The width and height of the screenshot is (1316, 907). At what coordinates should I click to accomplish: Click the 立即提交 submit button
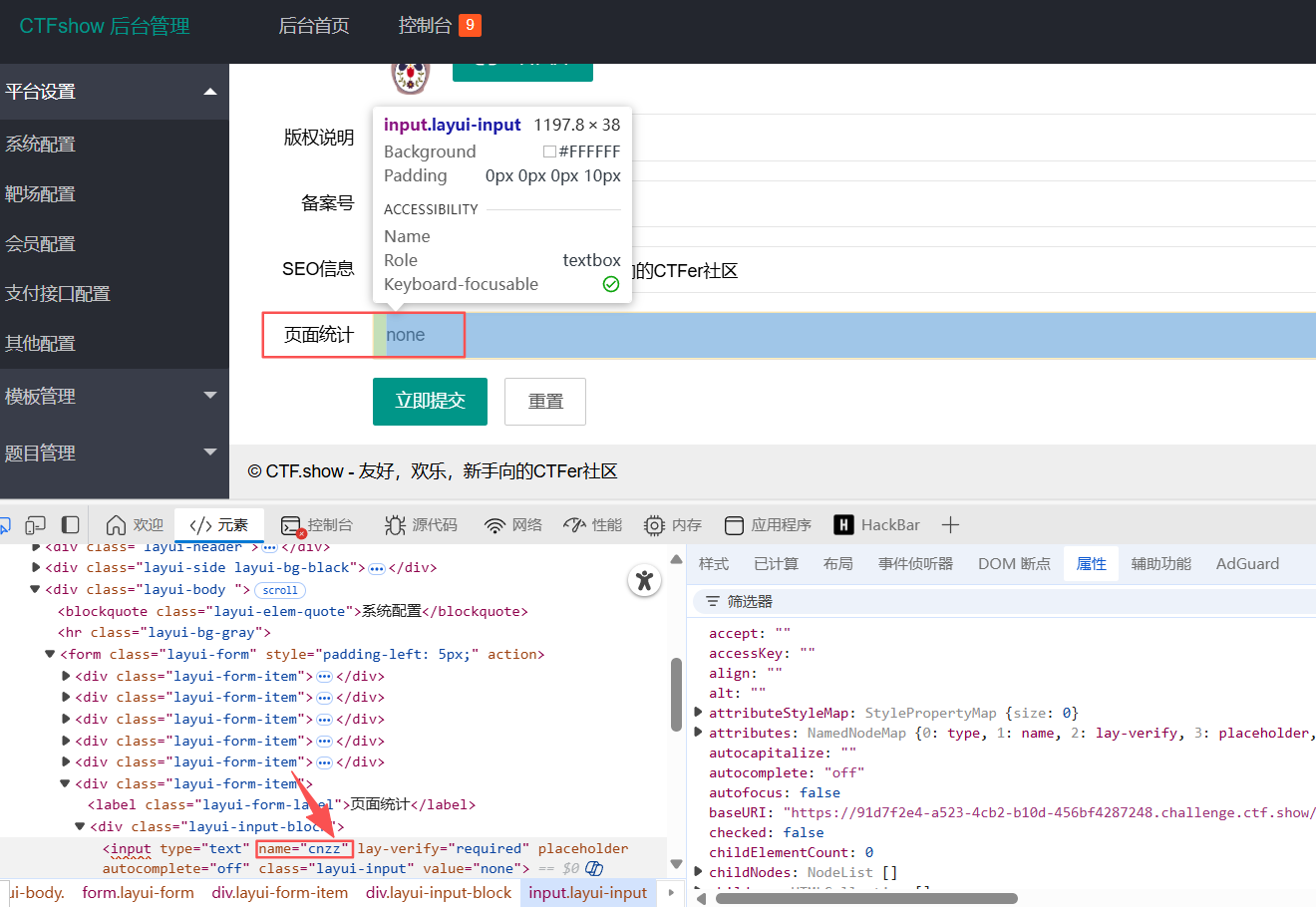click(430, 401)
